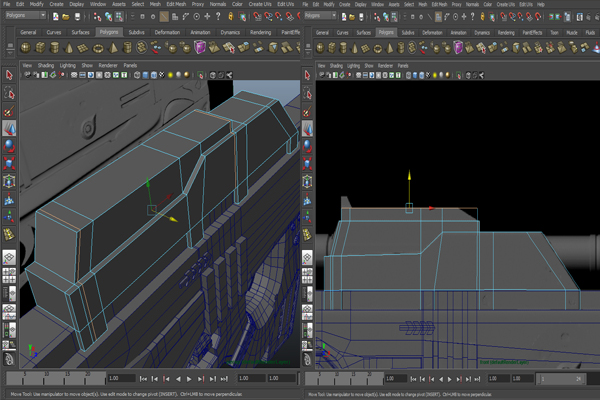Toggle snap to grids magnet in left window

258,16
